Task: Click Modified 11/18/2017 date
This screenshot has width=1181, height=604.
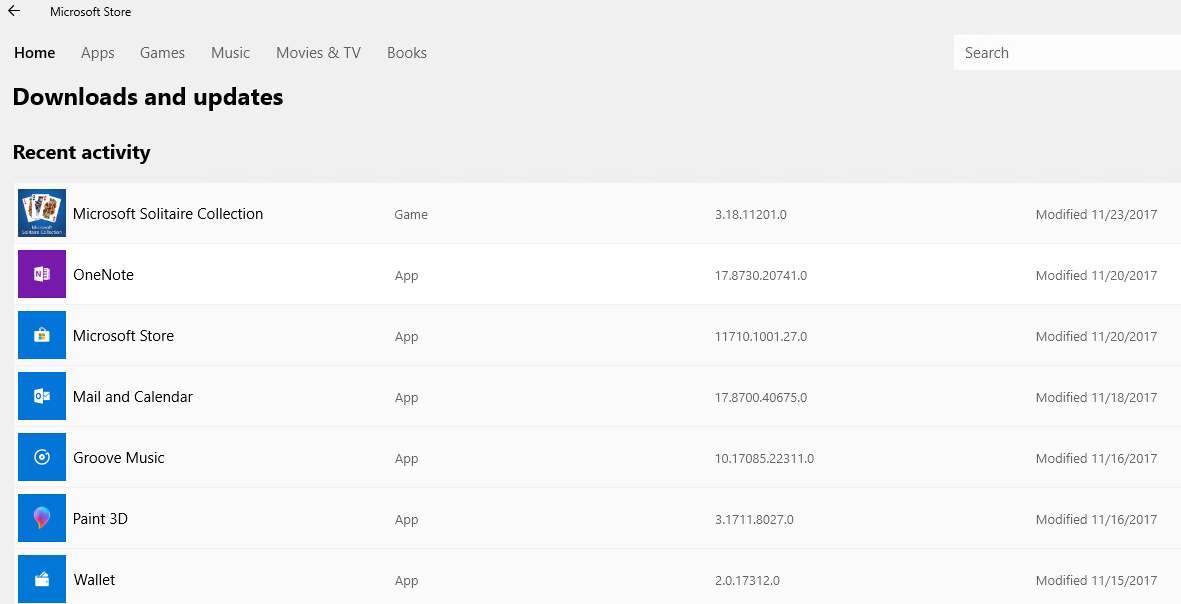Action: coord(1097,398)
